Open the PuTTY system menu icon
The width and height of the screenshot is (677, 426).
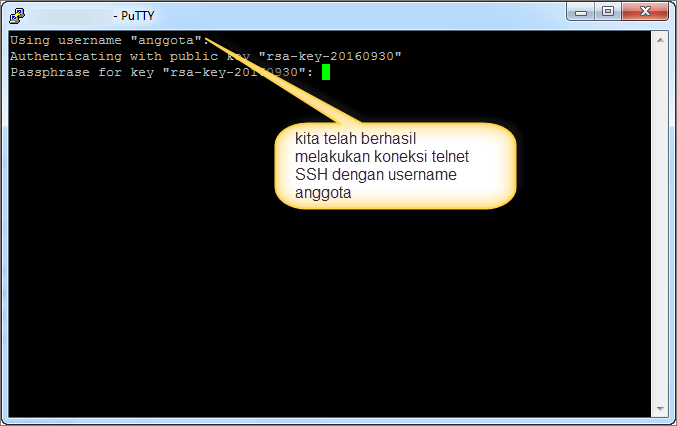(17, 15)
